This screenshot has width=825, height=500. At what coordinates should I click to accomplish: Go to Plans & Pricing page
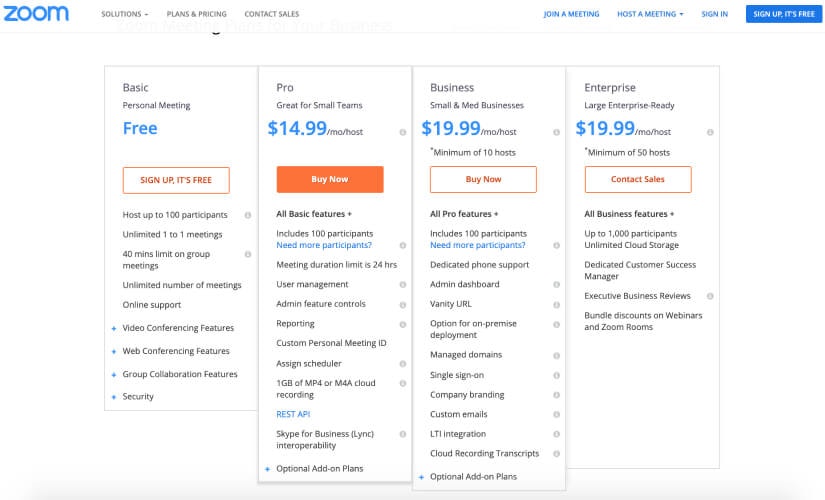[x=196, y=14]
